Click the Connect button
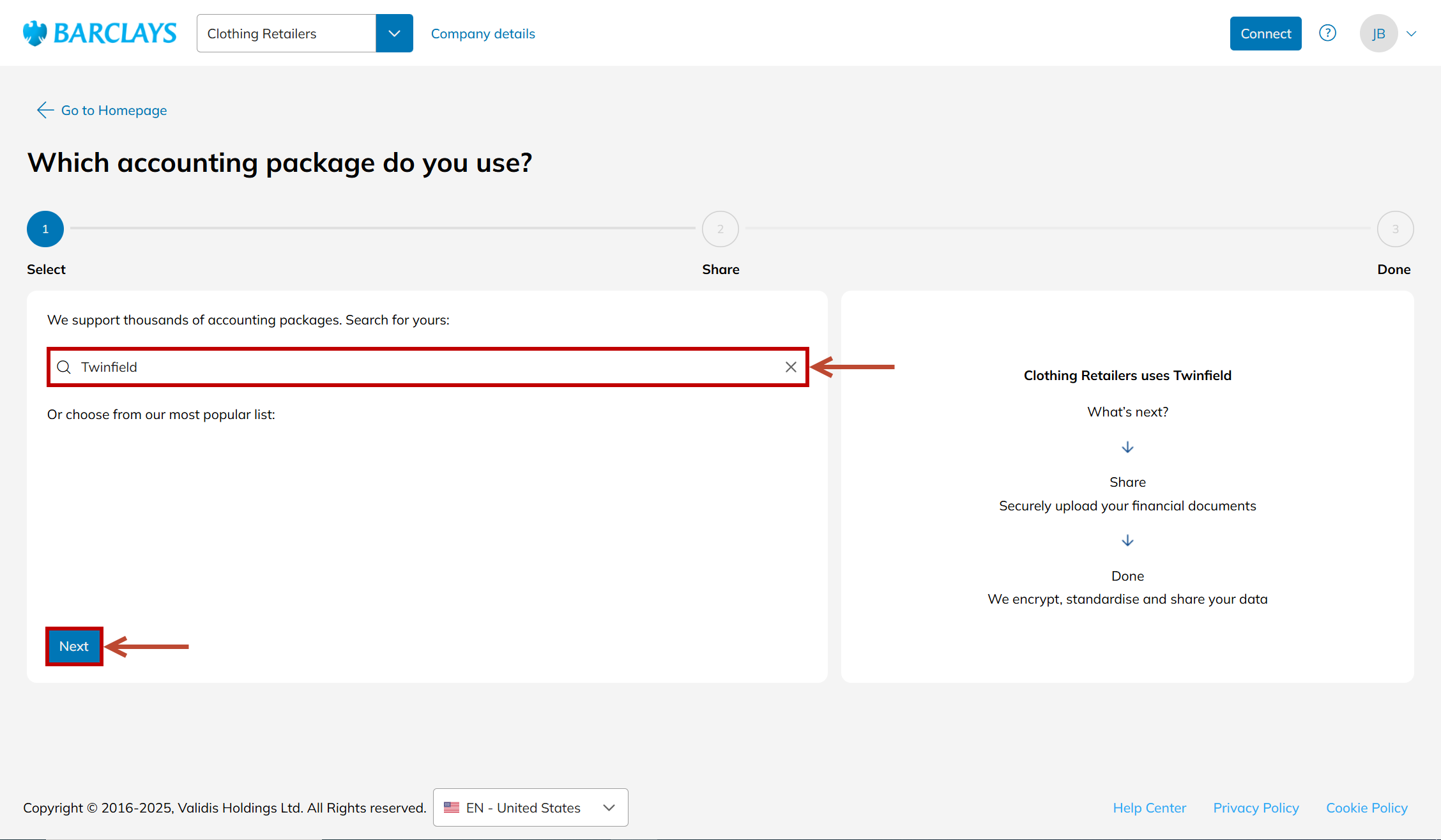The width and height of the screenshot is (1441, 840). [1265, 33]
